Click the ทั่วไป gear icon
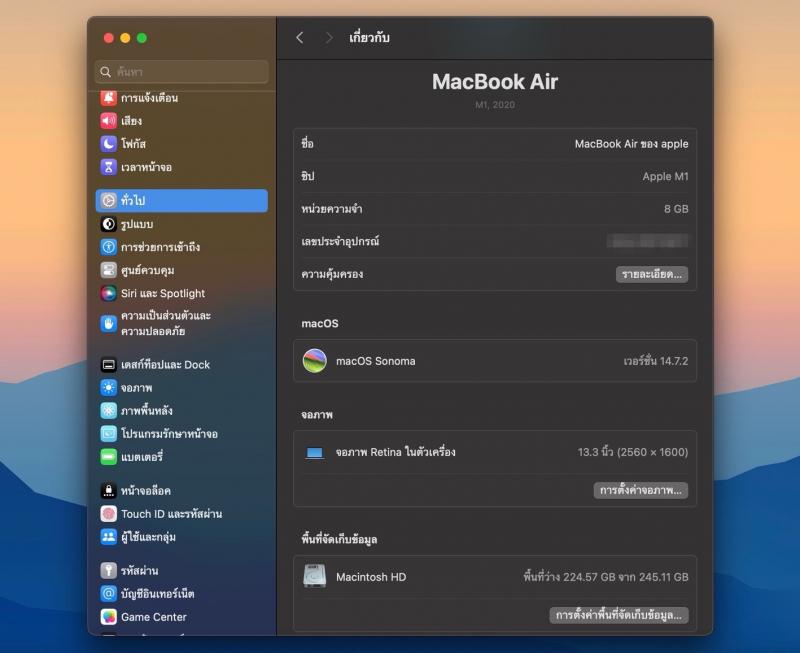Screen dimensions: 800x653 tap(108, 200)
